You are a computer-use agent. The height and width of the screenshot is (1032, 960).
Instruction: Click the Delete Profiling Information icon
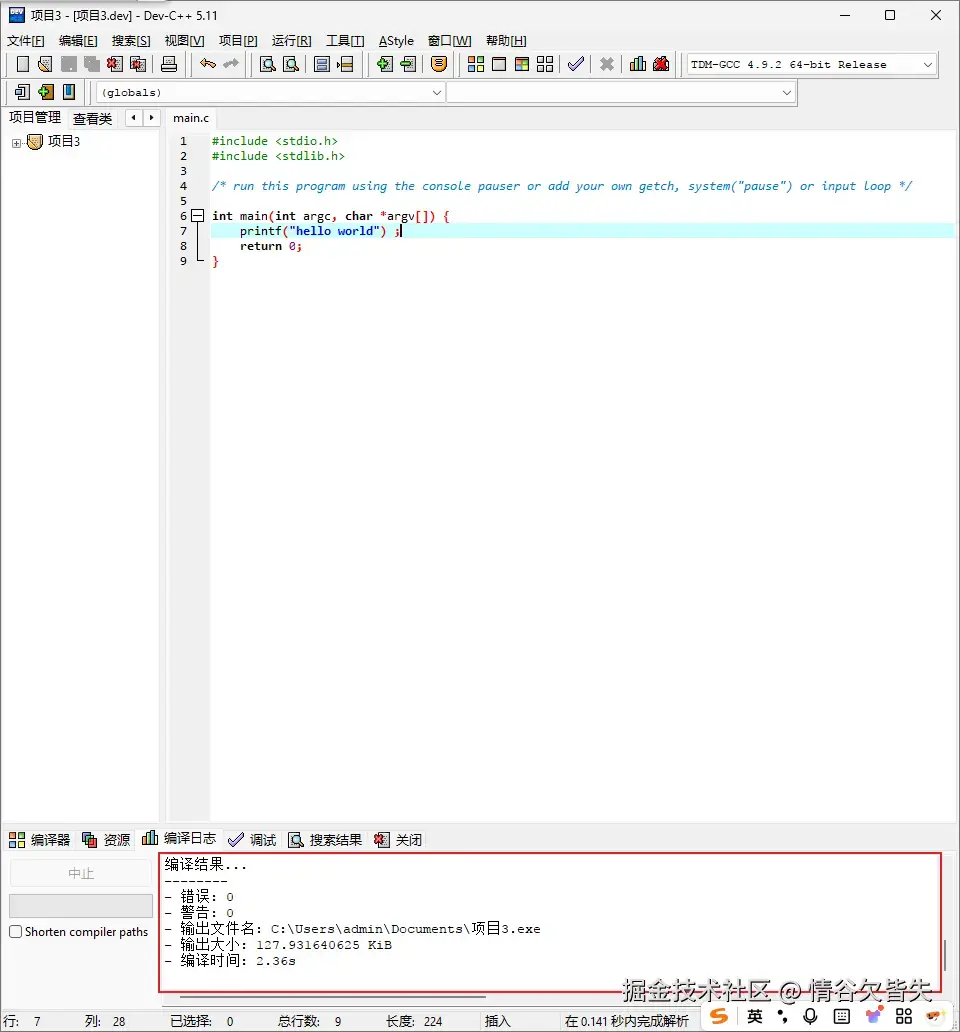[661, 64]
